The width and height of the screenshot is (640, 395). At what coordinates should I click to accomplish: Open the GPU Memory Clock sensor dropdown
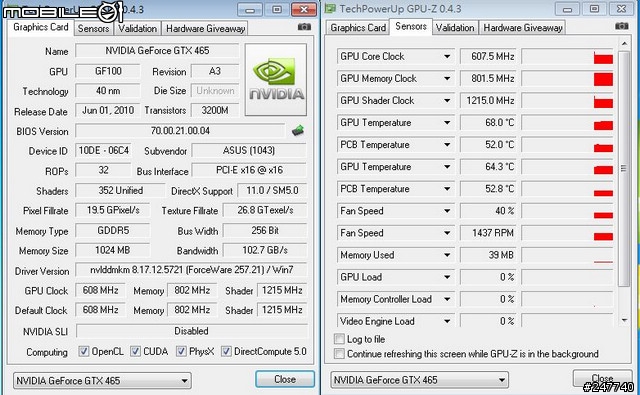pos(447,78)
